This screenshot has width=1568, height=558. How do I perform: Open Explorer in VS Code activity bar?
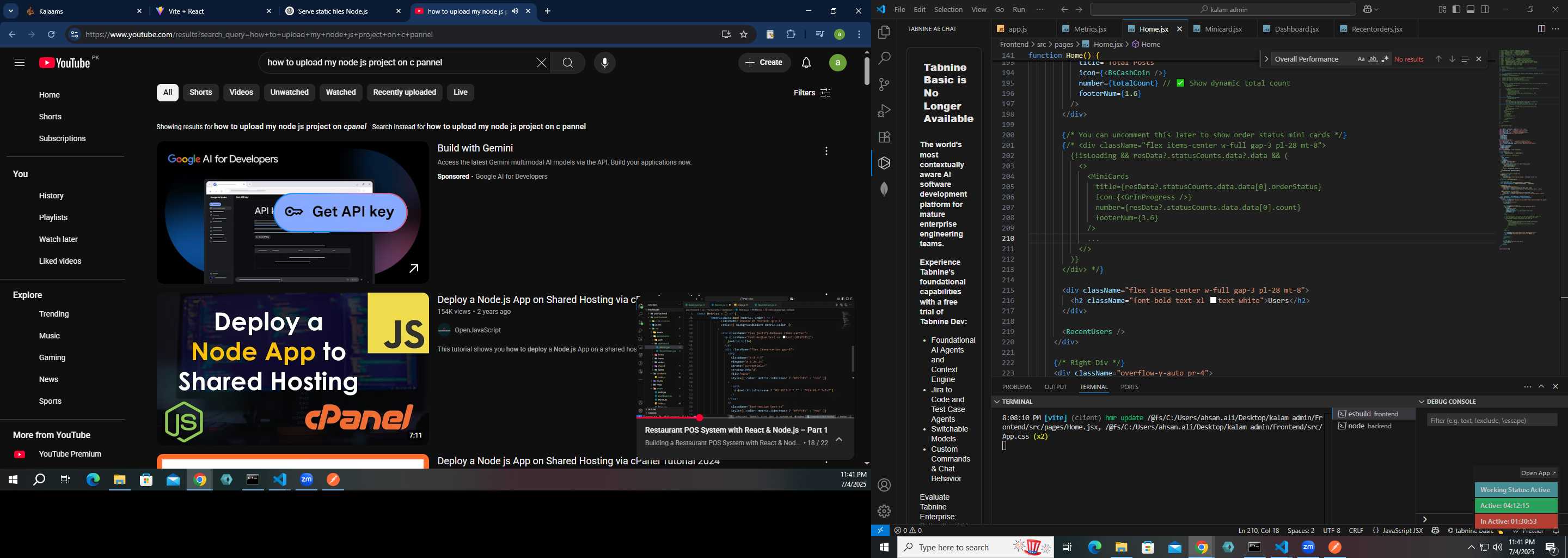coord(884,32)
